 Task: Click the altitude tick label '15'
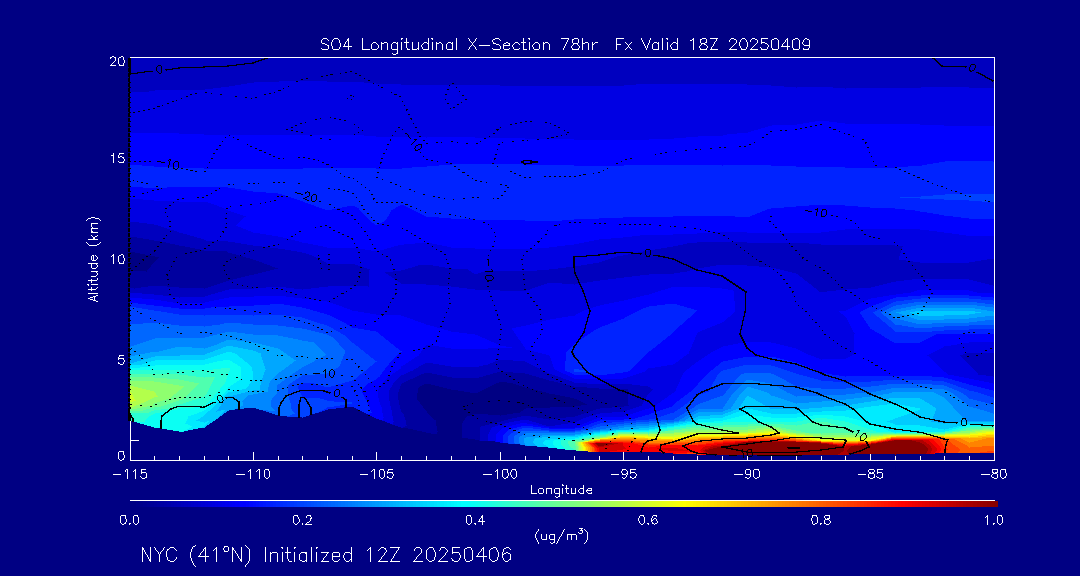[x=118, y=158]
